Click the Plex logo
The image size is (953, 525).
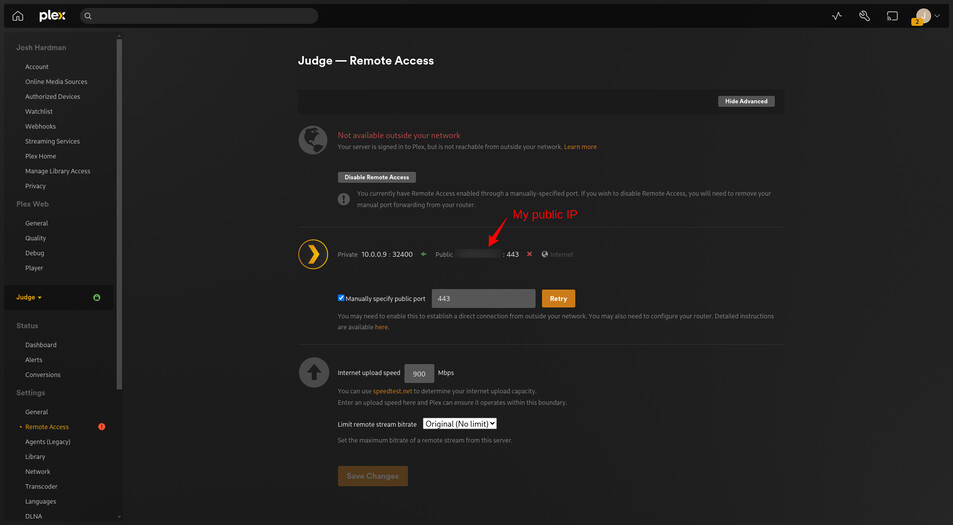[x=52, y=16]
